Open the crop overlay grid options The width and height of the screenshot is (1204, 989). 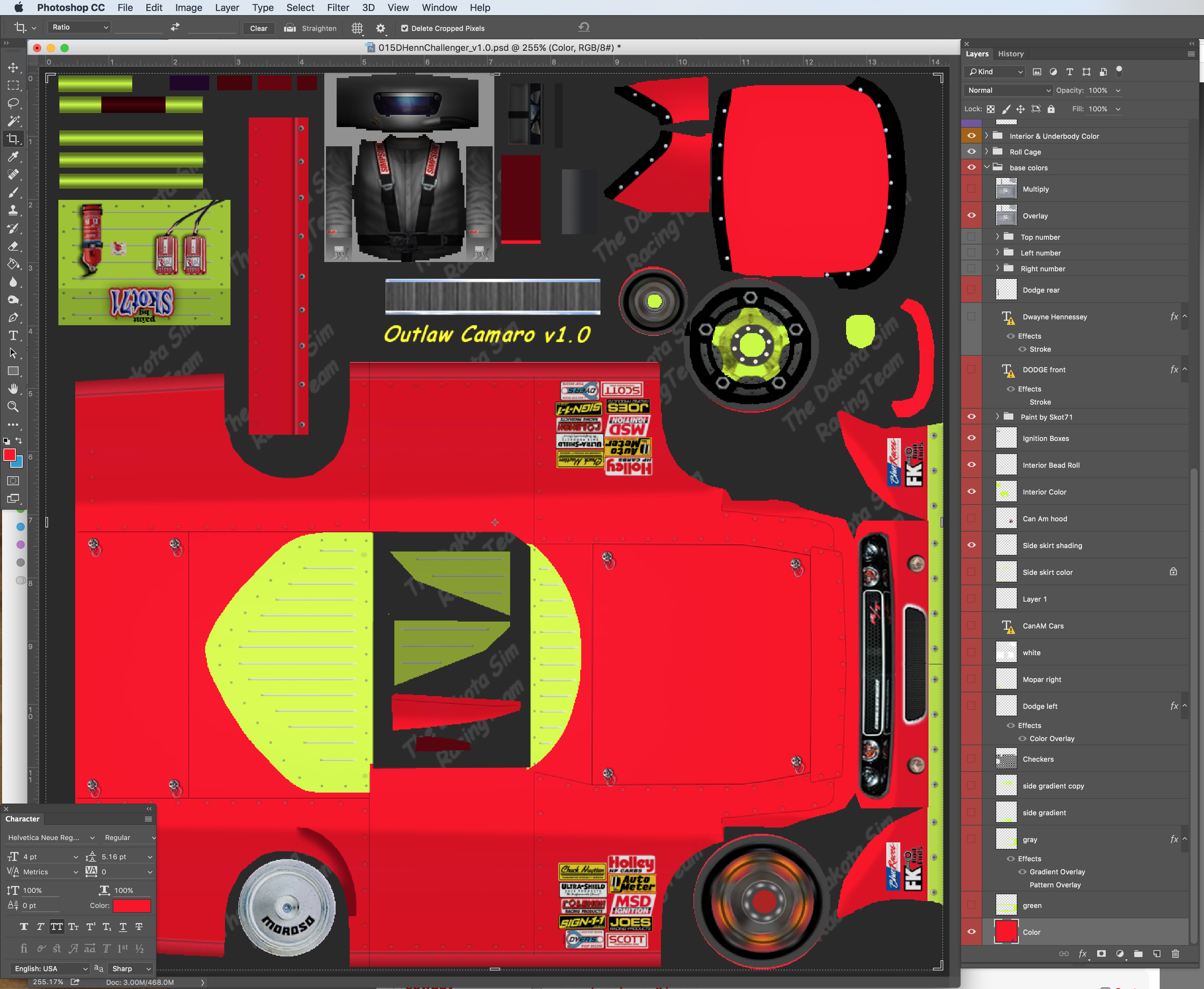[x=357, y=28]
